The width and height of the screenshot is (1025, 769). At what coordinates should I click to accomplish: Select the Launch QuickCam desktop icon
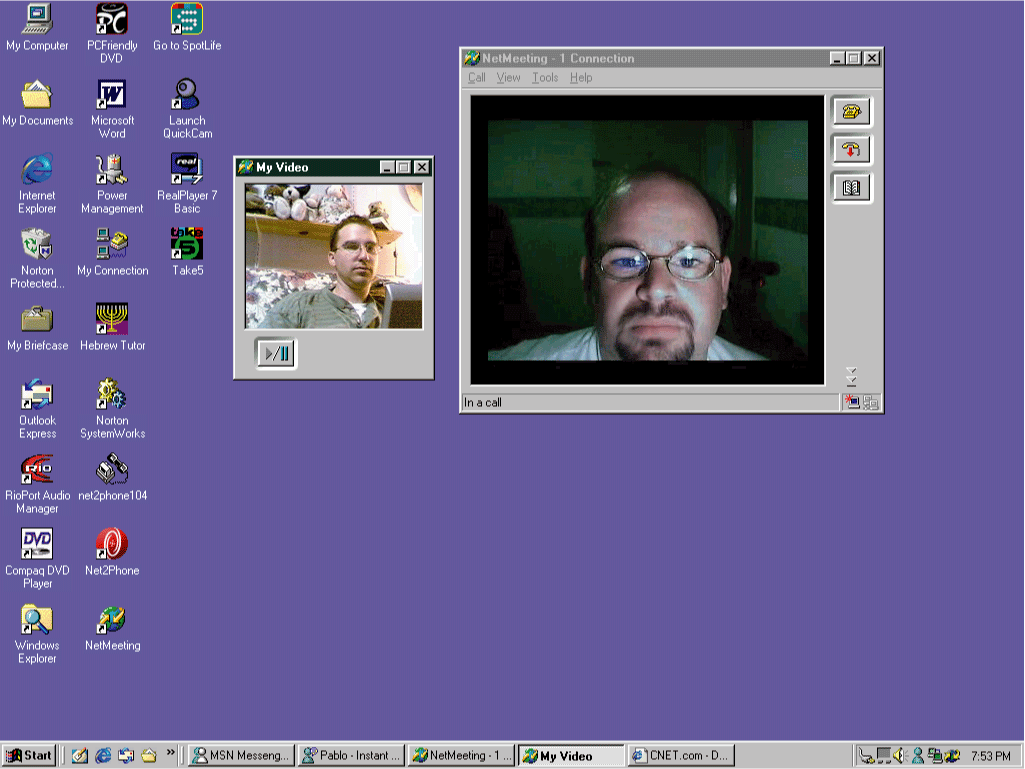click(187, 109)
